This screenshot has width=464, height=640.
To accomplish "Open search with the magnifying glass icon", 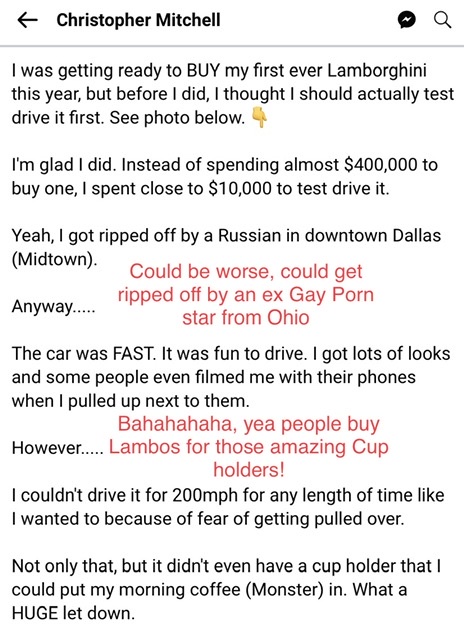I will pyautogui.click(x=442, y=19).
